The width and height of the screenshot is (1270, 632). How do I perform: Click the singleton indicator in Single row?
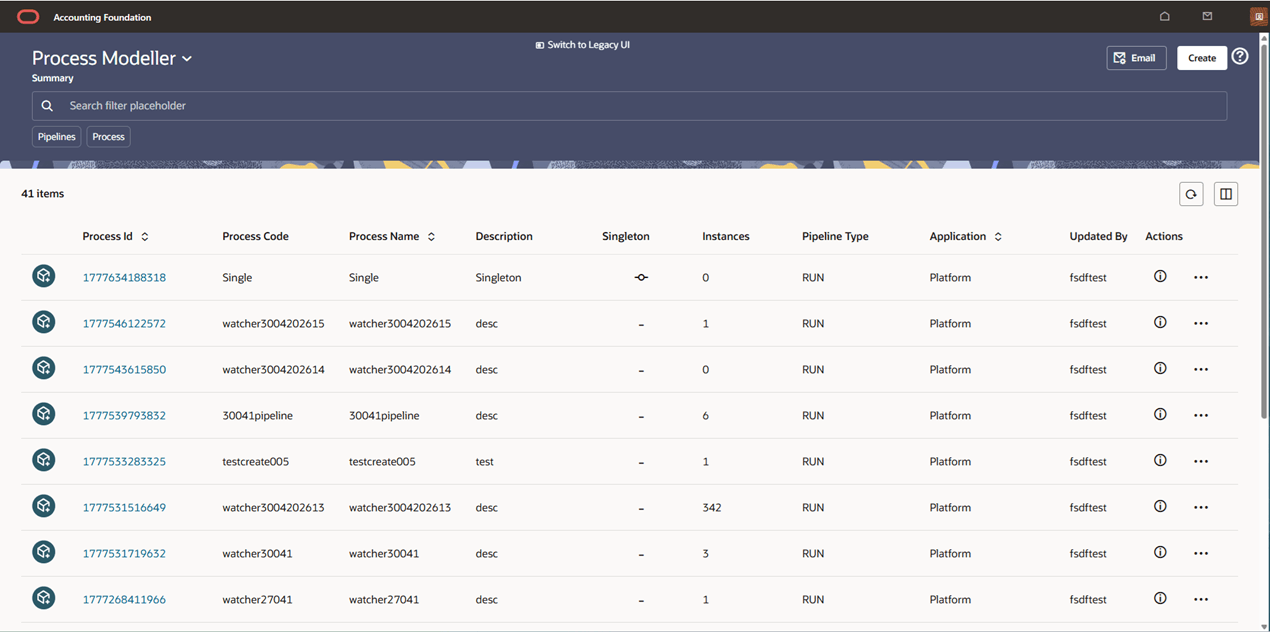(x=641, y=277)
